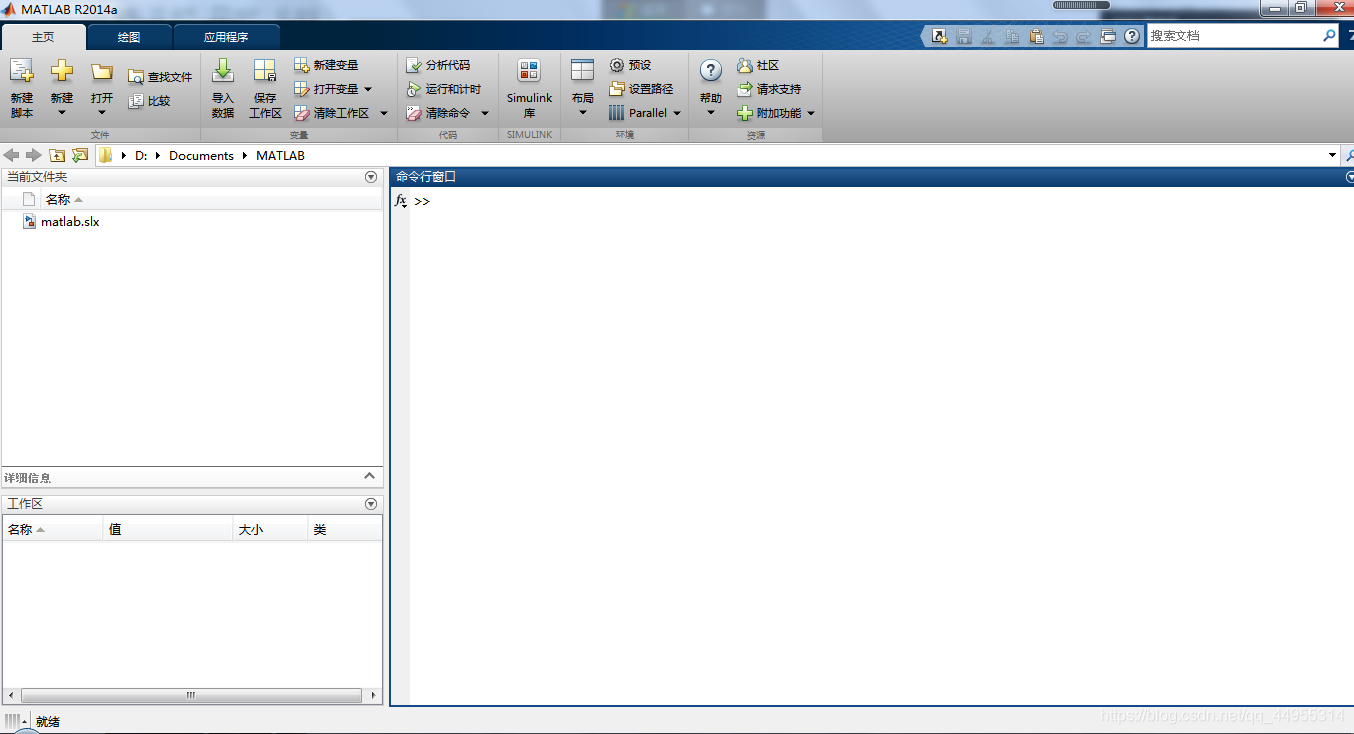Click 查找文件 (Find Files)
Viewport: 1354px width, 734px height.
(160, 77)
